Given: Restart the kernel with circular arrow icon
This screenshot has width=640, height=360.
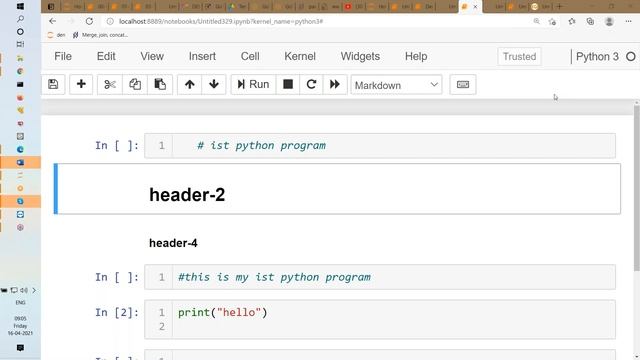Looking at the screenshot, I should click(x=311, y=84).
